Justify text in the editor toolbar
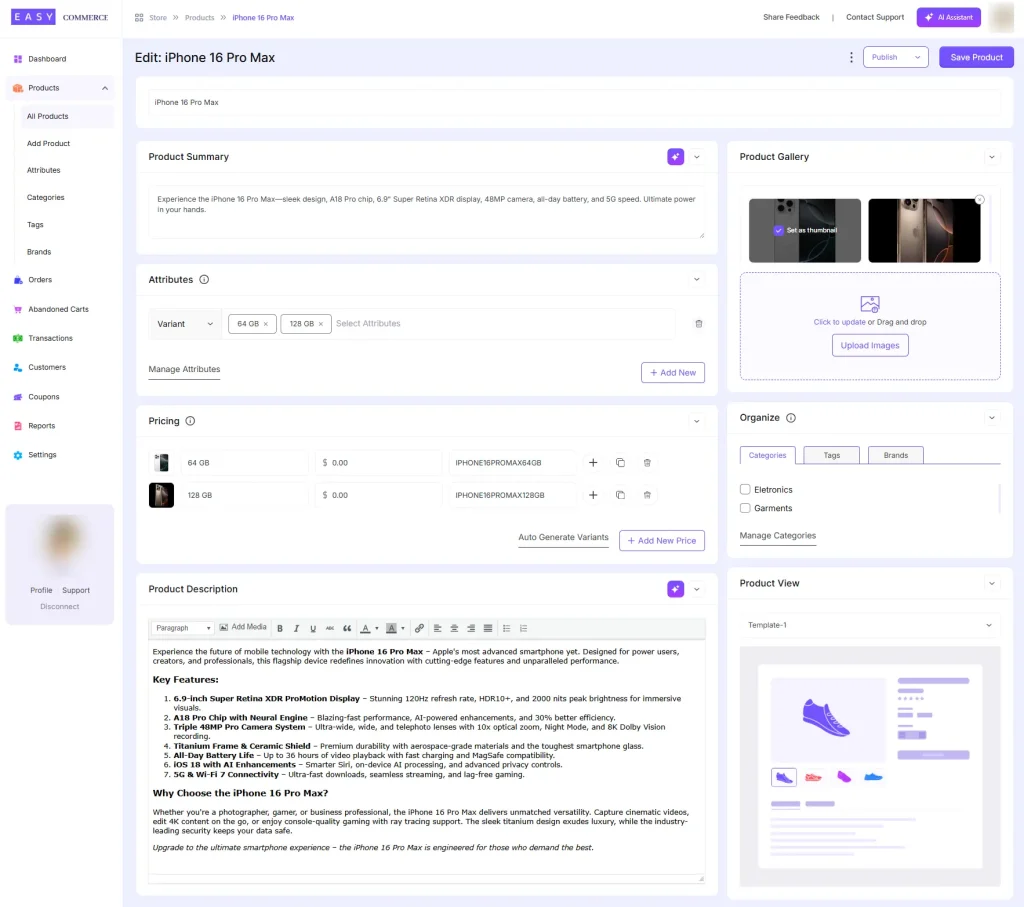Image resolution: width=1024 pixels, height=907 pixels. pos(487,628)
